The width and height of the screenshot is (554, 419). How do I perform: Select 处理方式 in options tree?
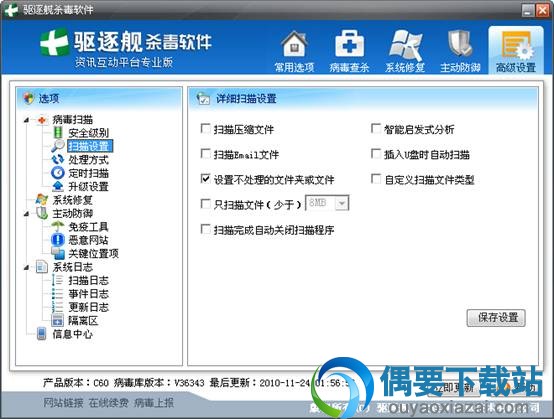[88, 160]
